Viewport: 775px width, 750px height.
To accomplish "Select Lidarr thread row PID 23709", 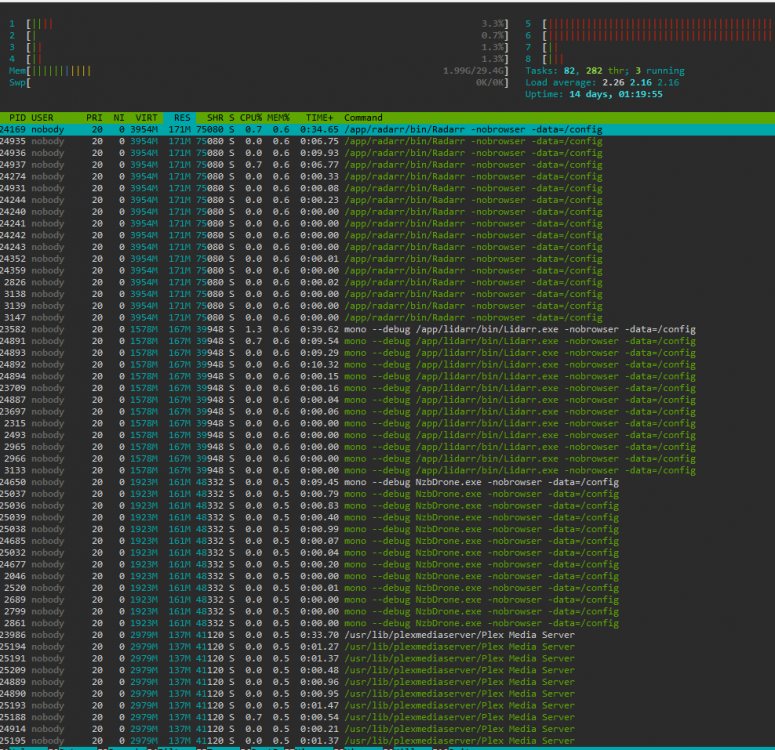I will coord(388,388).
